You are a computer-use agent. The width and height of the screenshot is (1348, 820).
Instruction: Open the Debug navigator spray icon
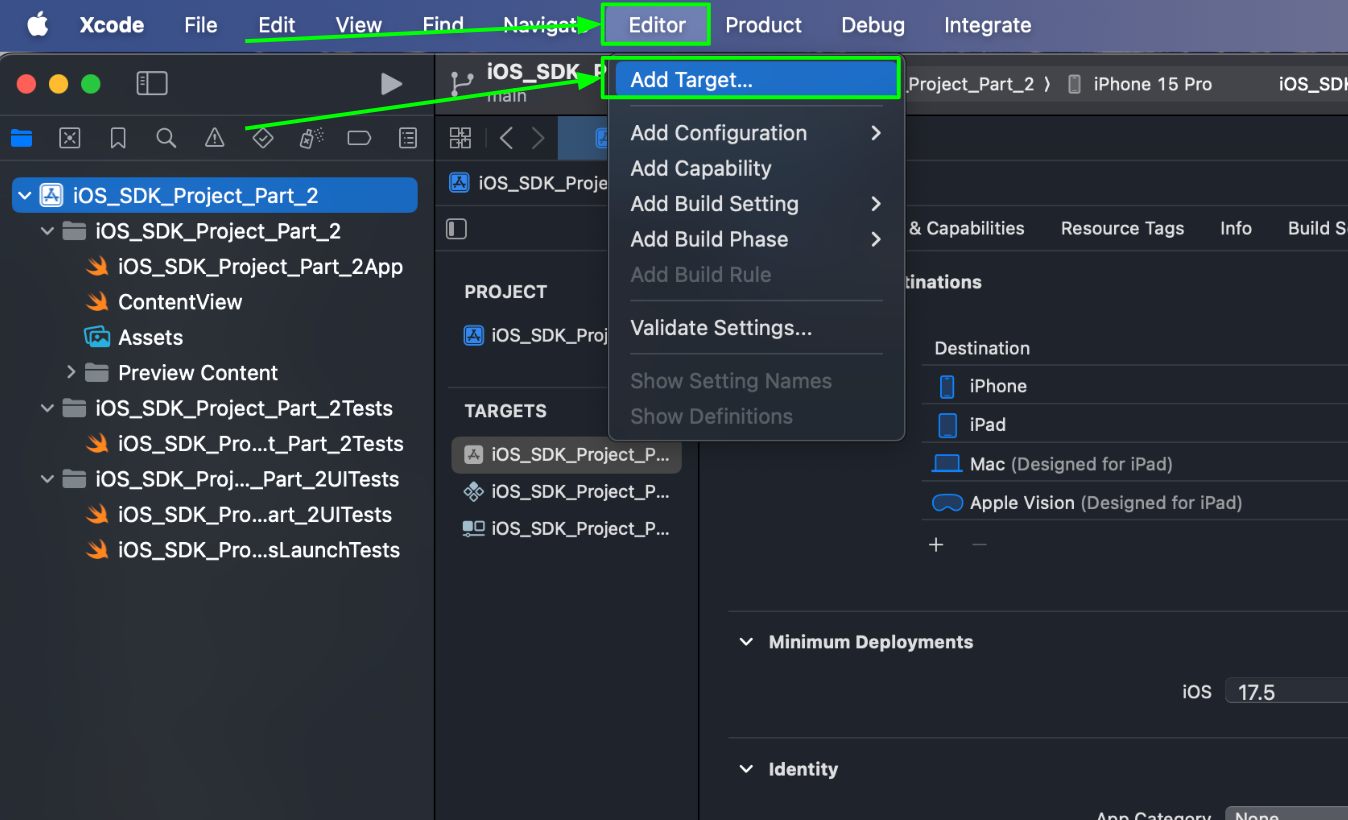(x=311, y=138)
